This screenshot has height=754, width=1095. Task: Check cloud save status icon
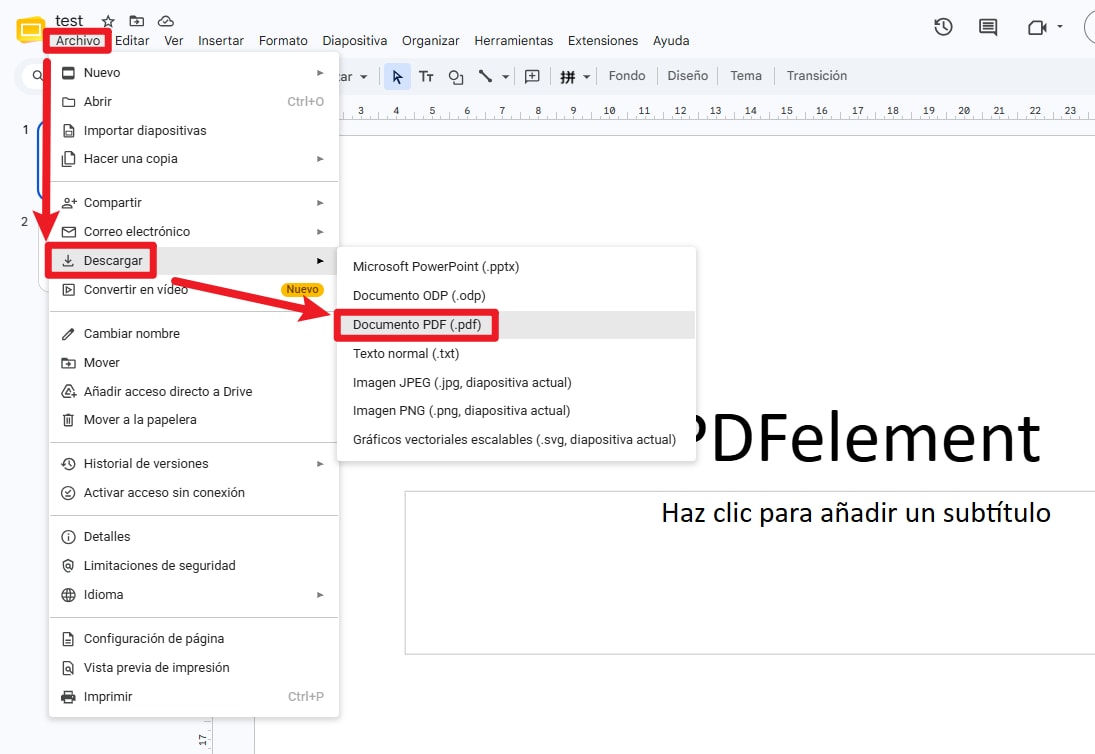coord(166,21)
